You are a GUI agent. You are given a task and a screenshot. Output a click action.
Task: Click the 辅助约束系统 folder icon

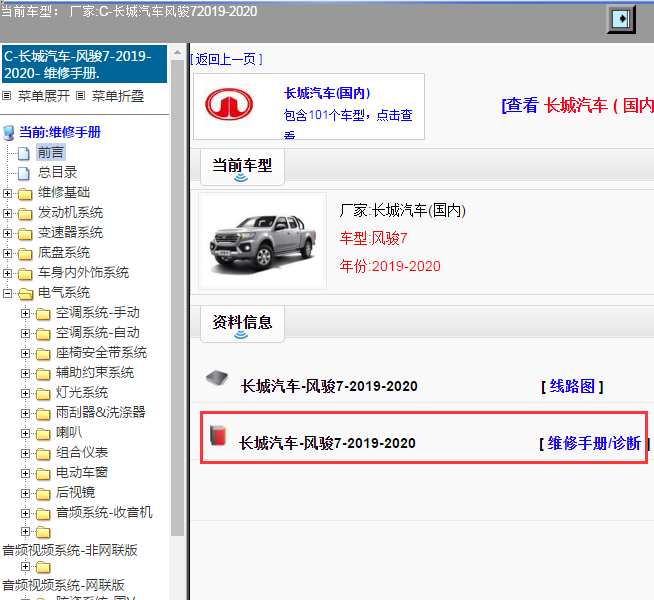coord(43,374)
